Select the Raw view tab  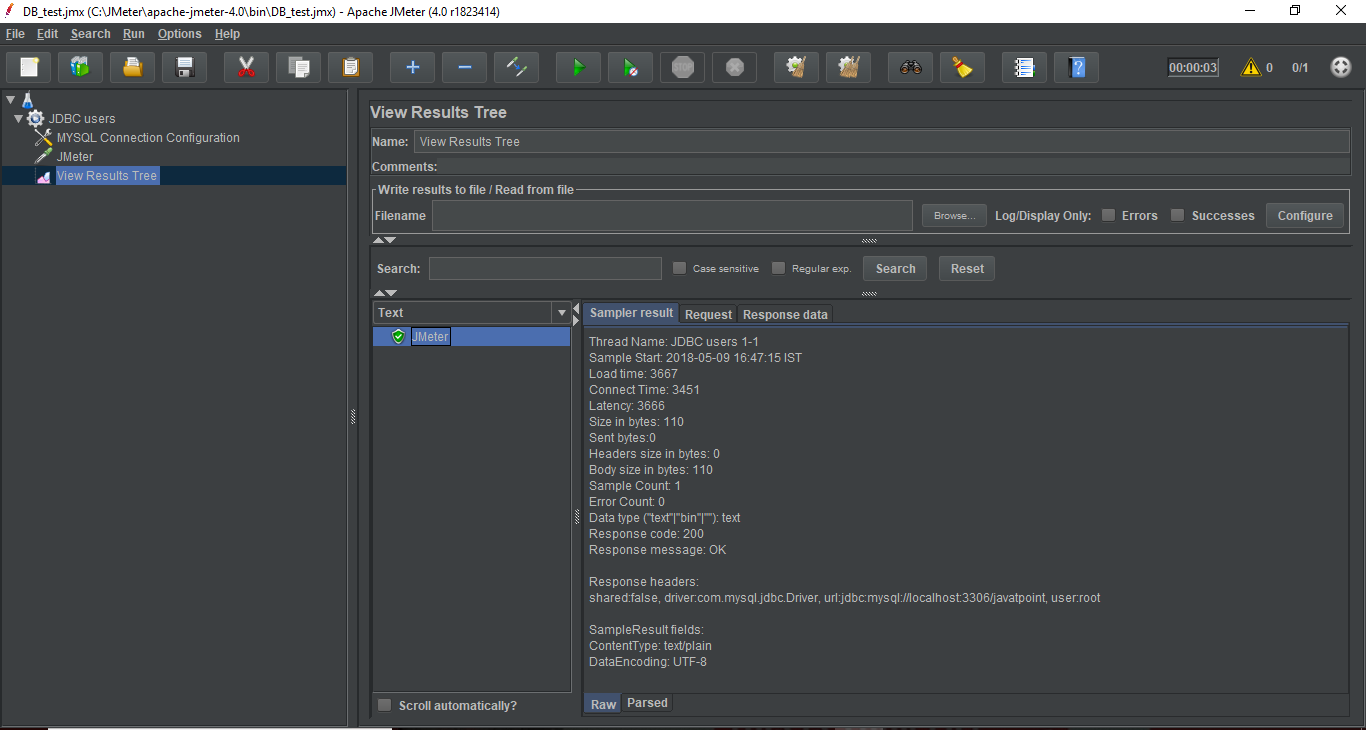click(603, 704)
